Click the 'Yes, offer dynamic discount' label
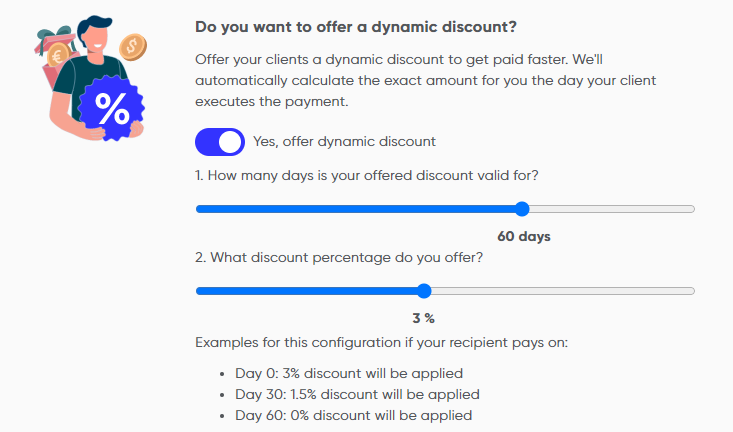This screenshot has width=733, height=432. [344, 142]
